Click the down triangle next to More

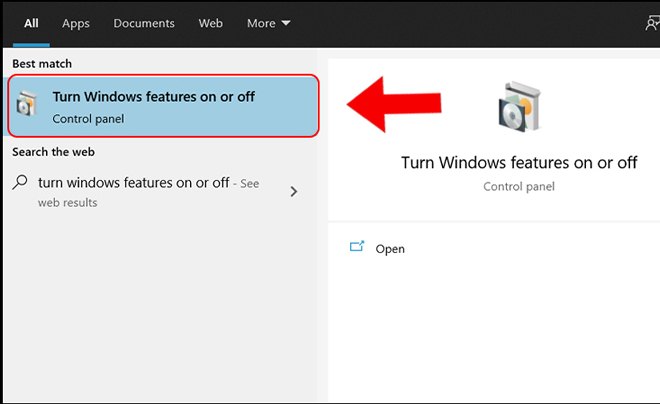[286, 23]
